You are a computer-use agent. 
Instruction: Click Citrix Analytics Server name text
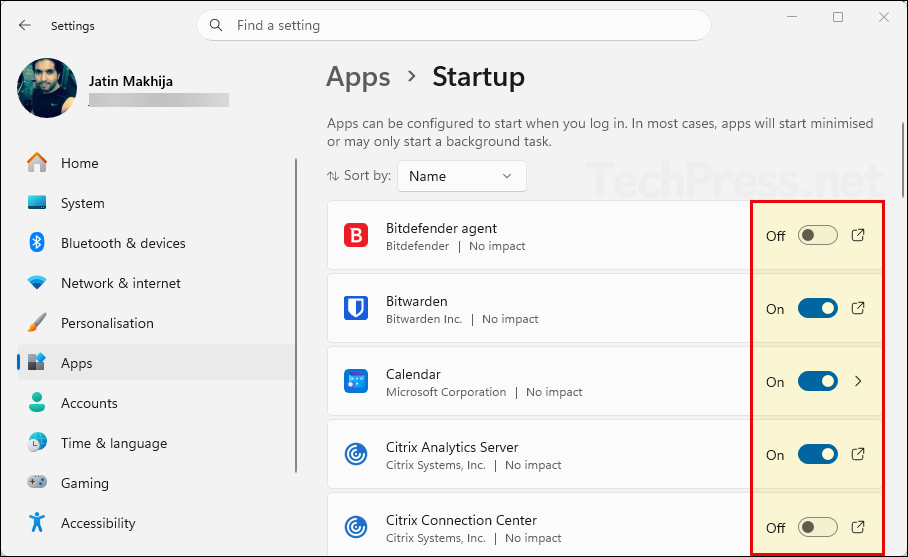pyautogui.click(x=452, y=447)
